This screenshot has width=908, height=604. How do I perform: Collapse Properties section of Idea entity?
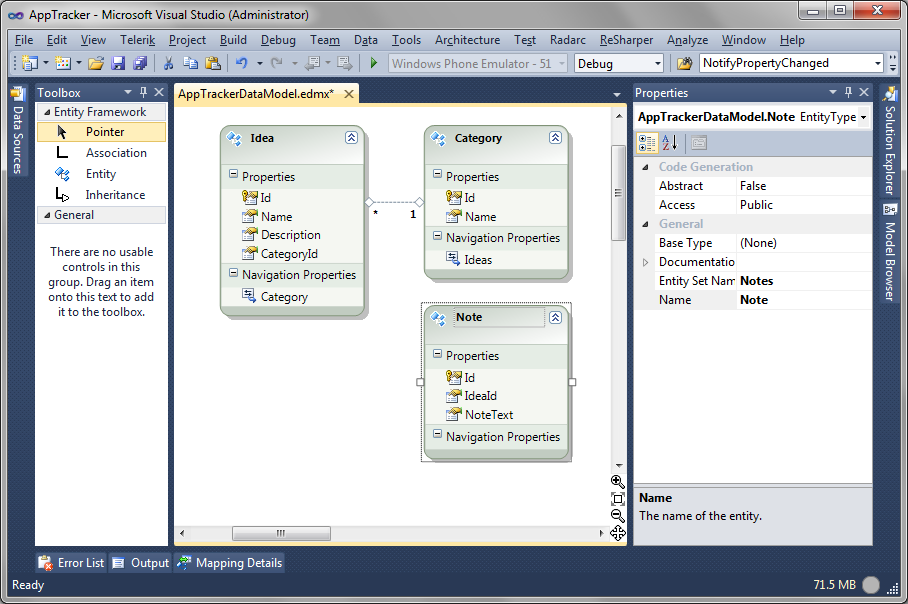tap(233, 174)
